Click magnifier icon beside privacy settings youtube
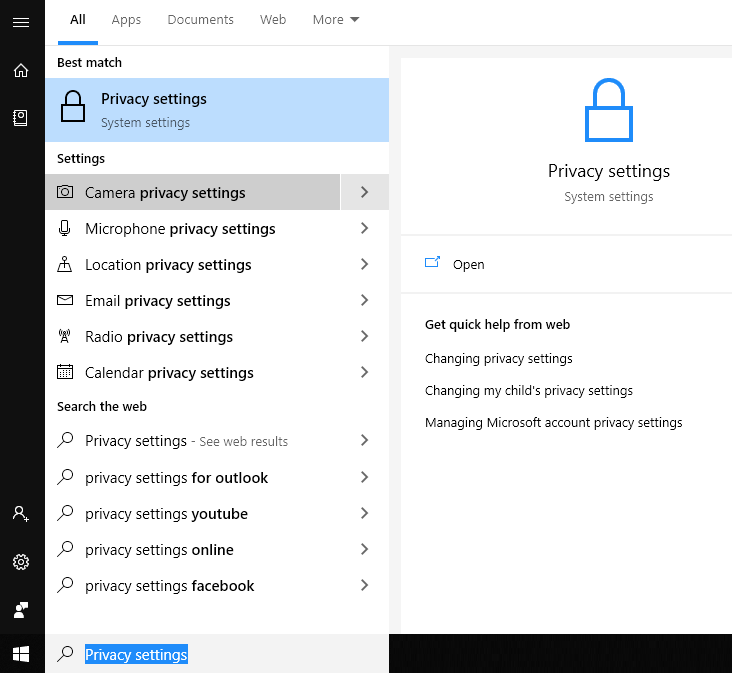Viewport: 732px width, 673px height. coord(65,513)
